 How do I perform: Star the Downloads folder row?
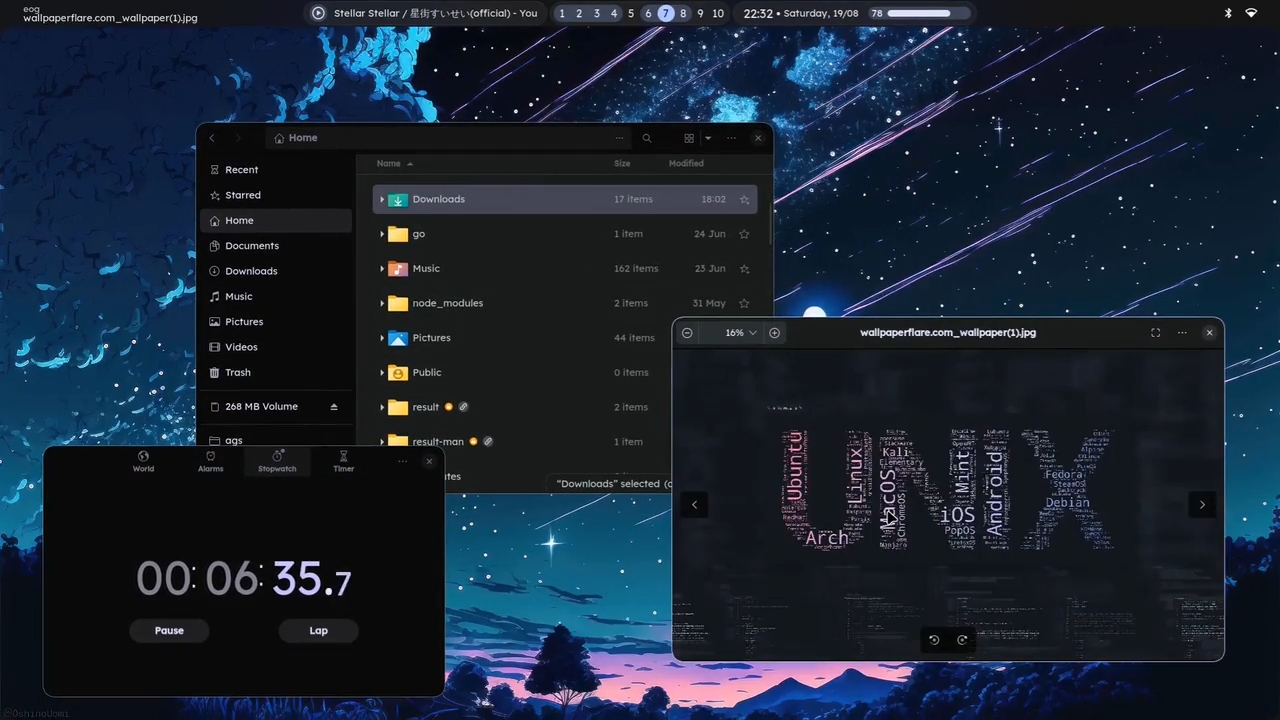coord(744,199)
